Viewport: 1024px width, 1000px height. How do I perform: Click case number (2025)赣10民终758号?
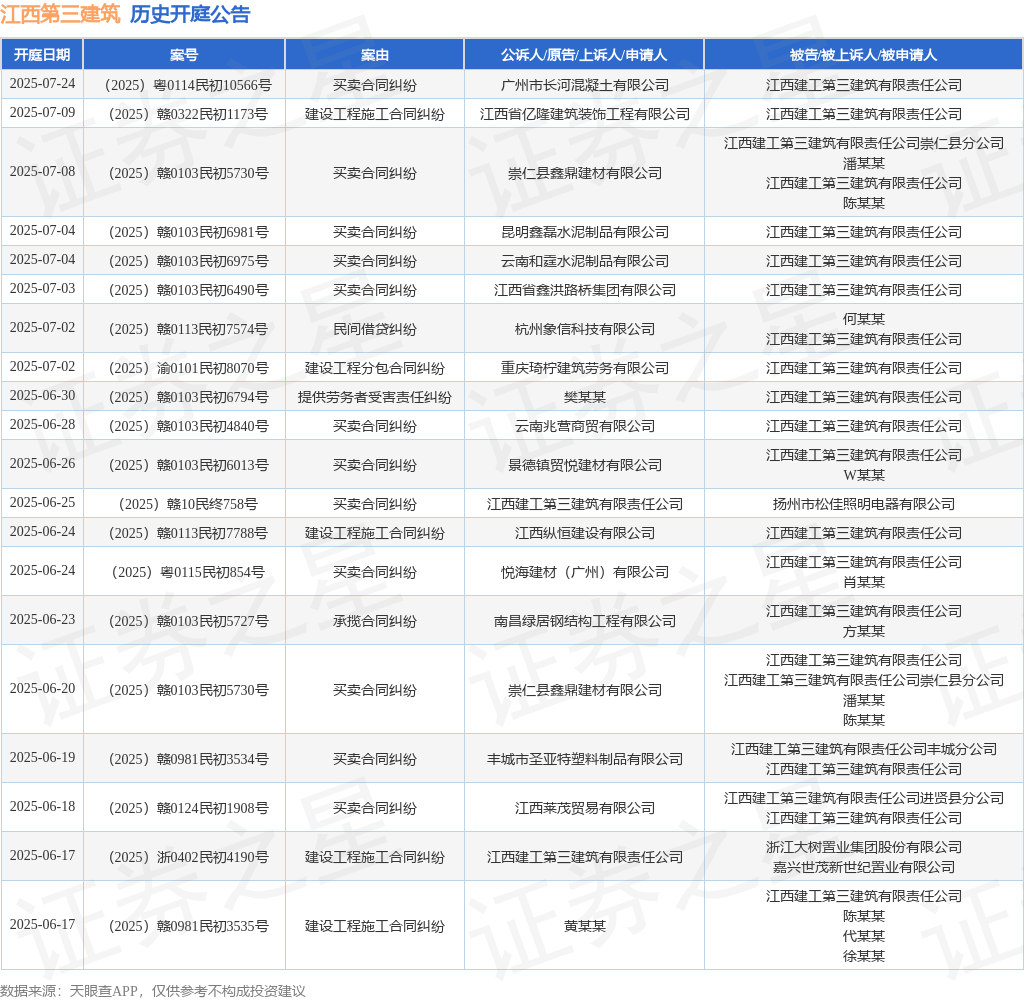[184, 504]
